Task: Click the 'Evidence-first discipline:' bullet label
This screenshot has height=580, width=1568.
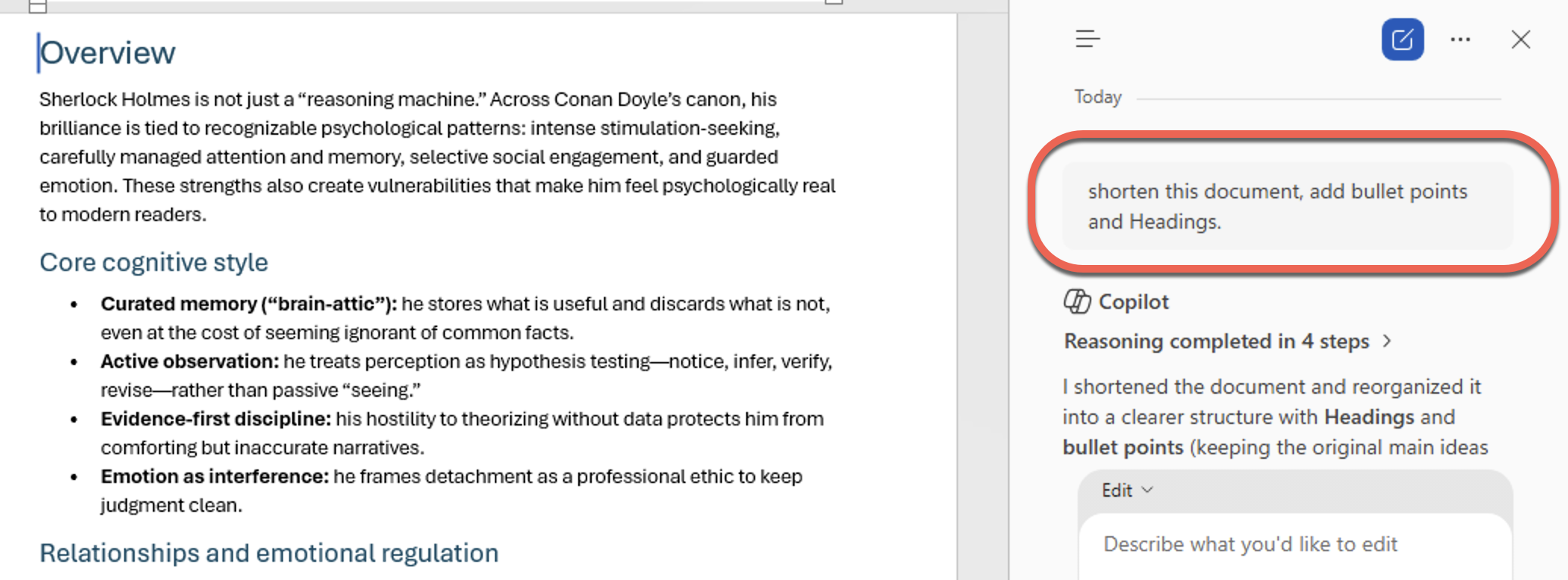Action: pyautogui.click(x=216, y=419)
